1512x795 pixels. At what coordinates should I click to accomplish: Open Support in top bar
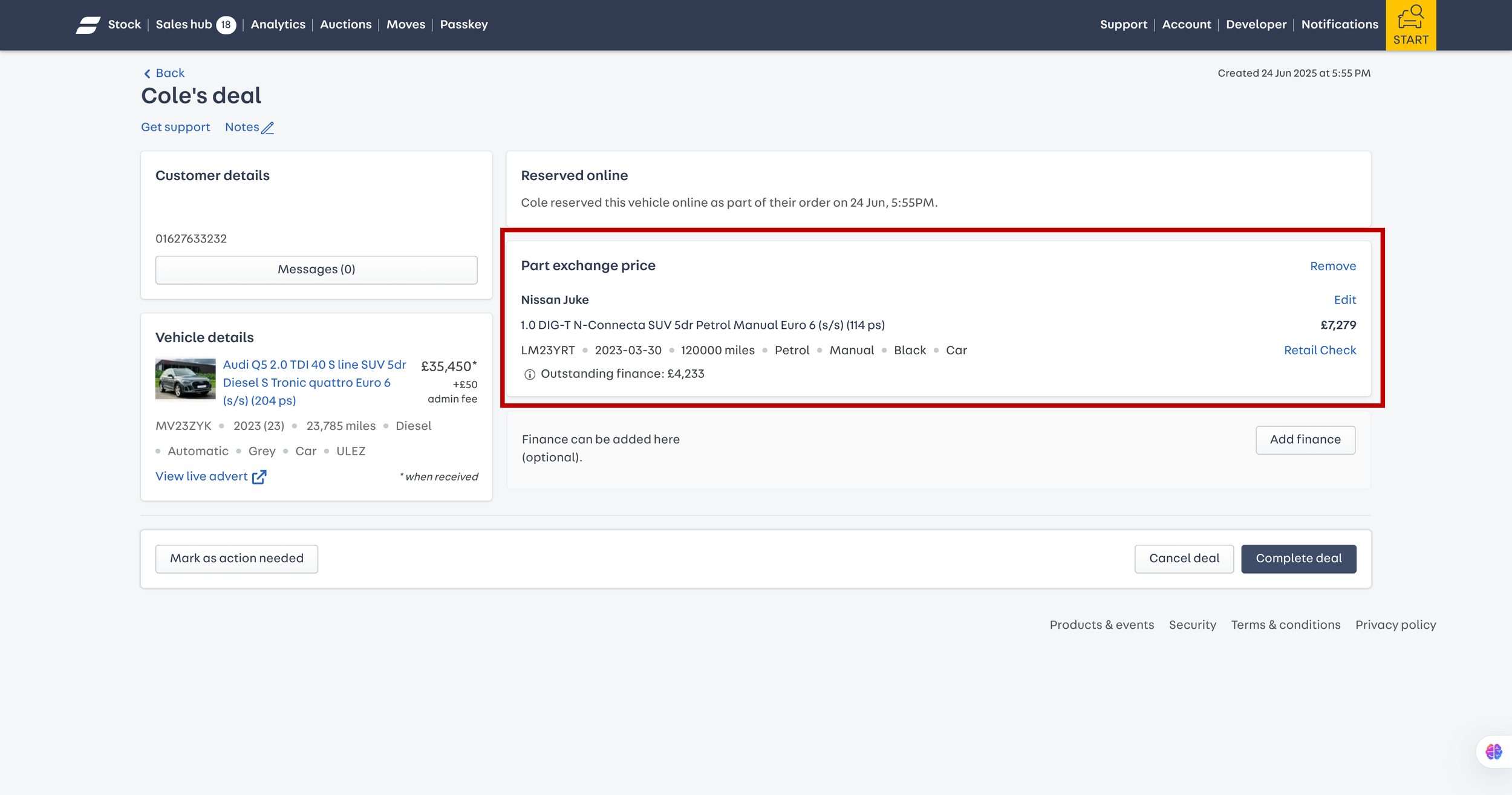click(x=1124, y=25)
